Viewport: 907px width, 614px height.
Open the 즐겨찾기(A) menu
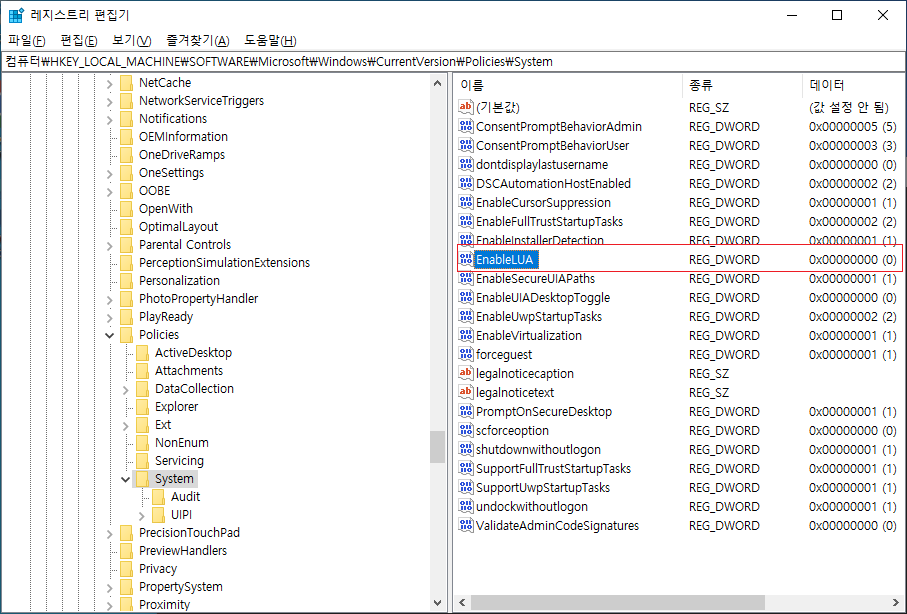(198, 41)
